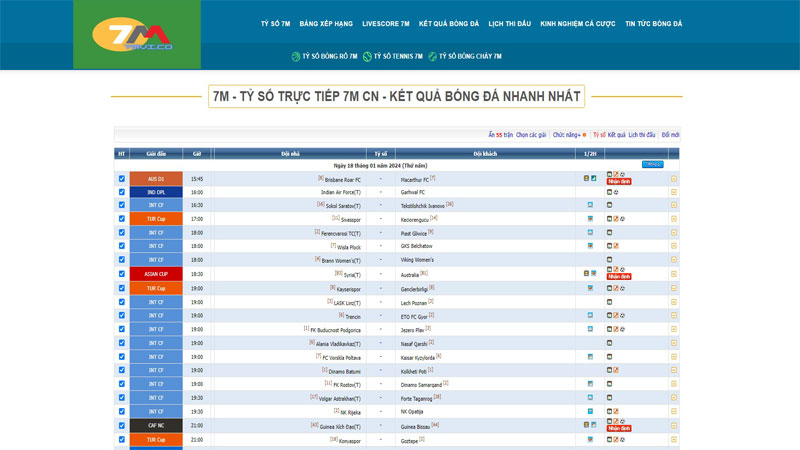The image size is (800, 450).
Task: Click the ball icon beside Tỷ số Tennis 7M
Action: tap(367, 57)
